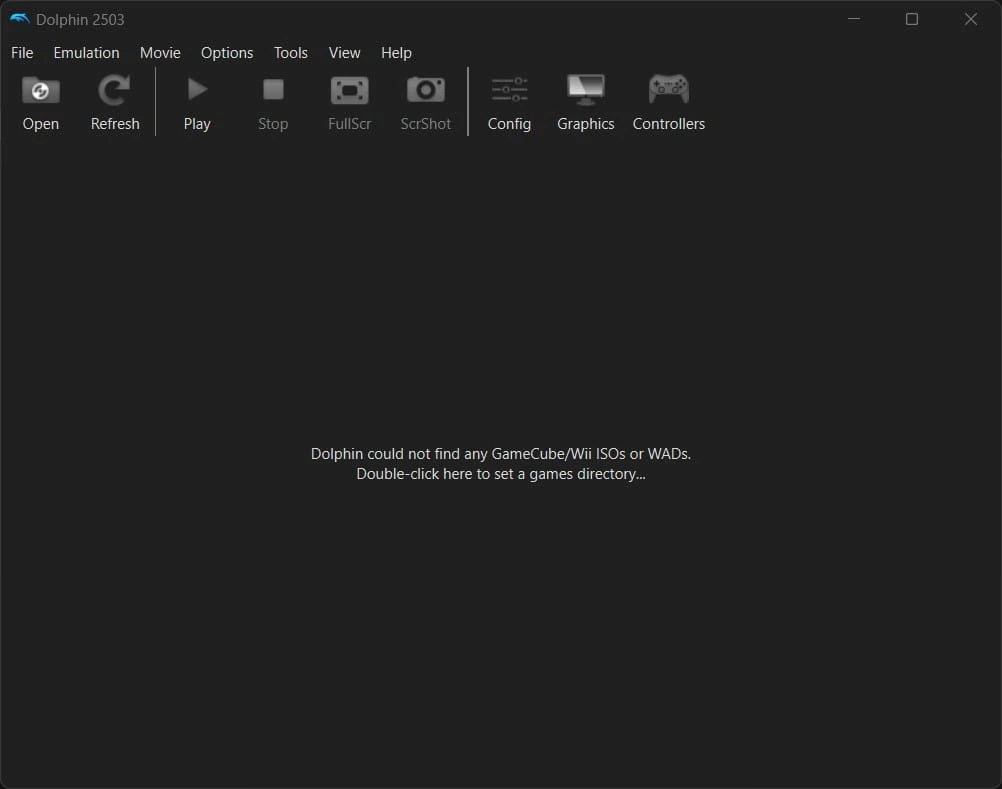
Task: Open the Movie menu
Action: pyautogui.click(x=160, y=53)
